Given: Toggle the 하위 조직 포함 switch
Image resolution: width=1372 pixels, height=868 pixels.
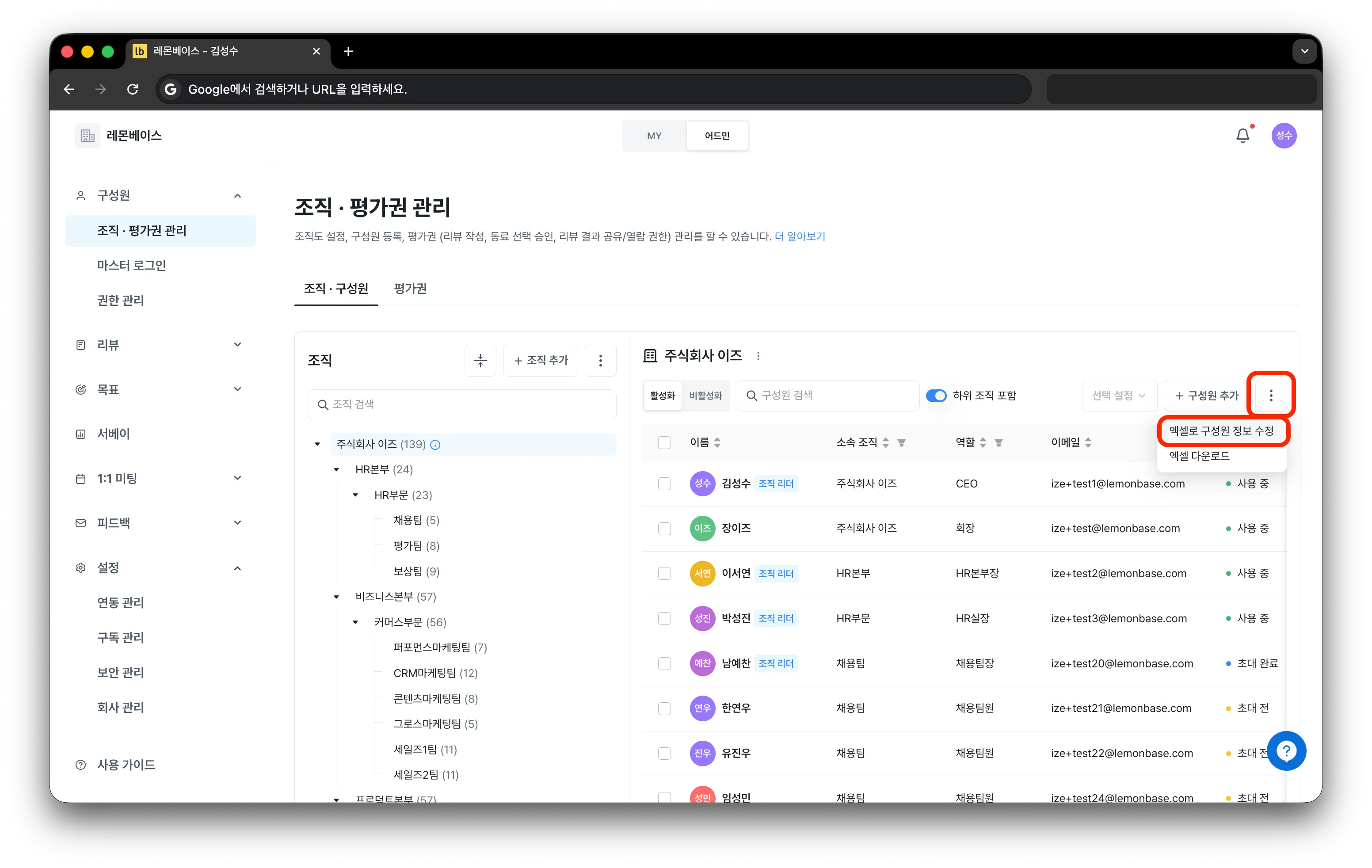Looking at the screenshot, I should click(936, 395).
